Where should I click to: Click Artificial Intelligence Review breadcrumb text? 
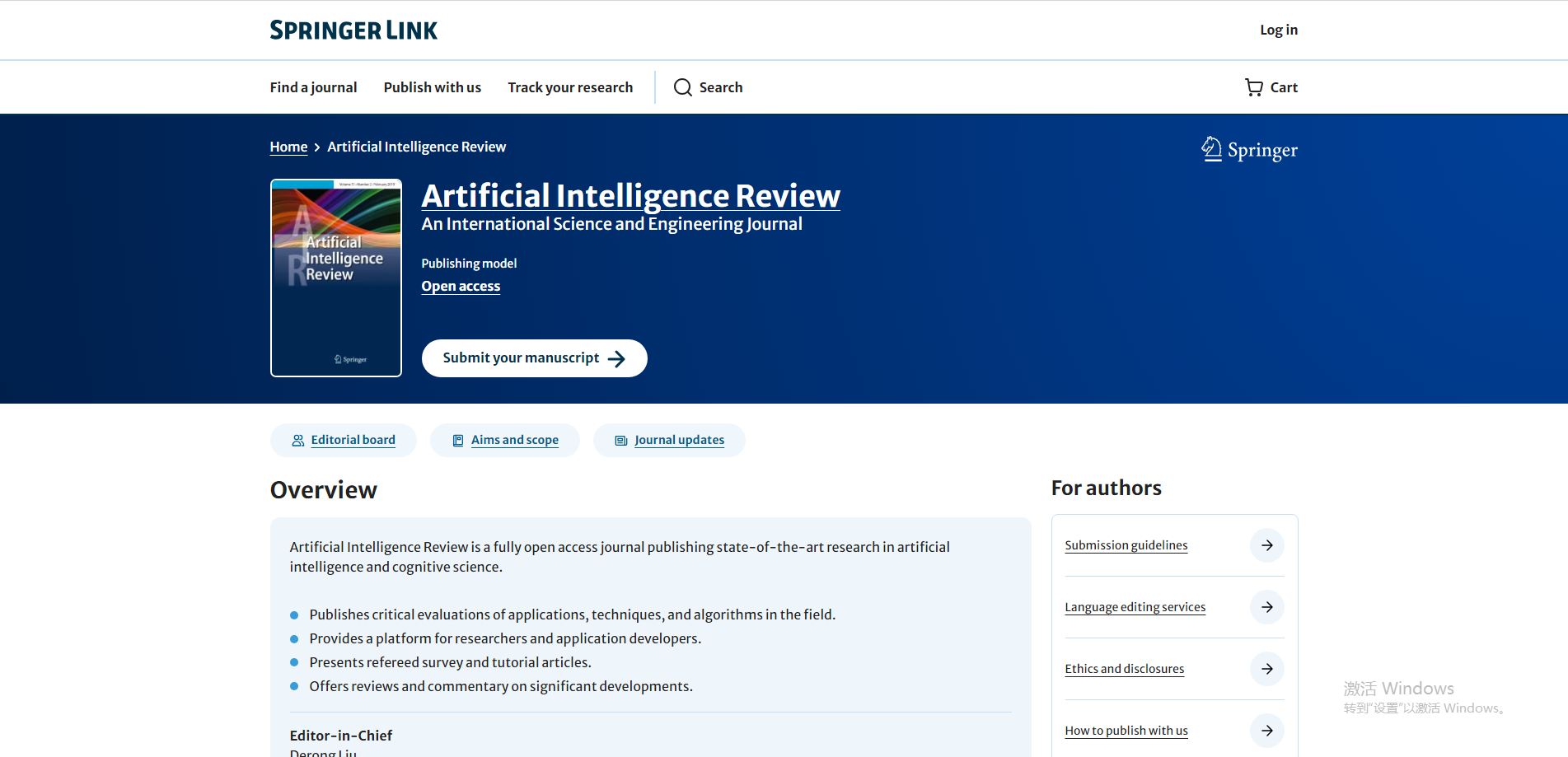coord(417,147)
